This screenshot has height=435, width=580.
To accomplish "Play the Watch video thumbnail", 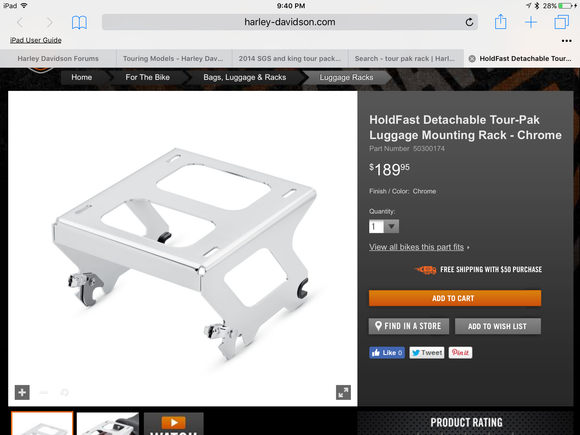I will click(173, 424).
